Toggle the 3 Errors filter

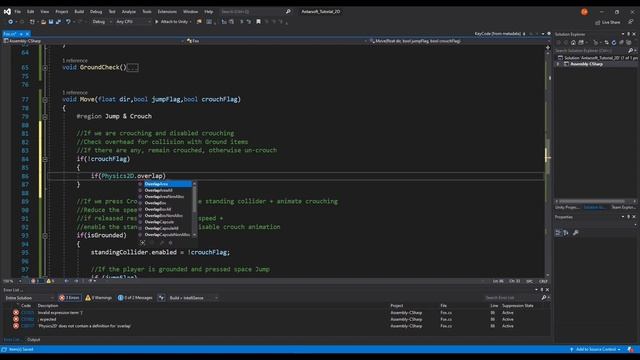[x=70, y=298]
